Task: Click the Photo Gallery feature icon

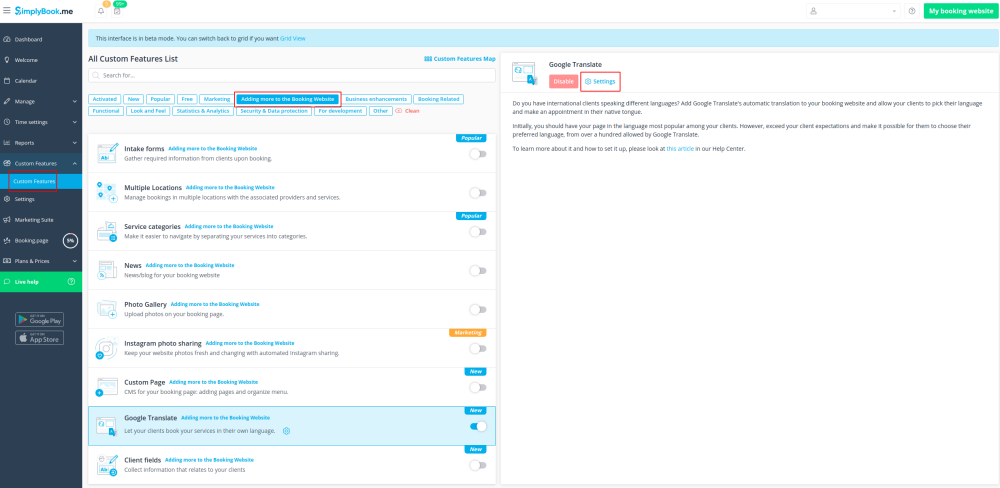Action: pos(107,309)
